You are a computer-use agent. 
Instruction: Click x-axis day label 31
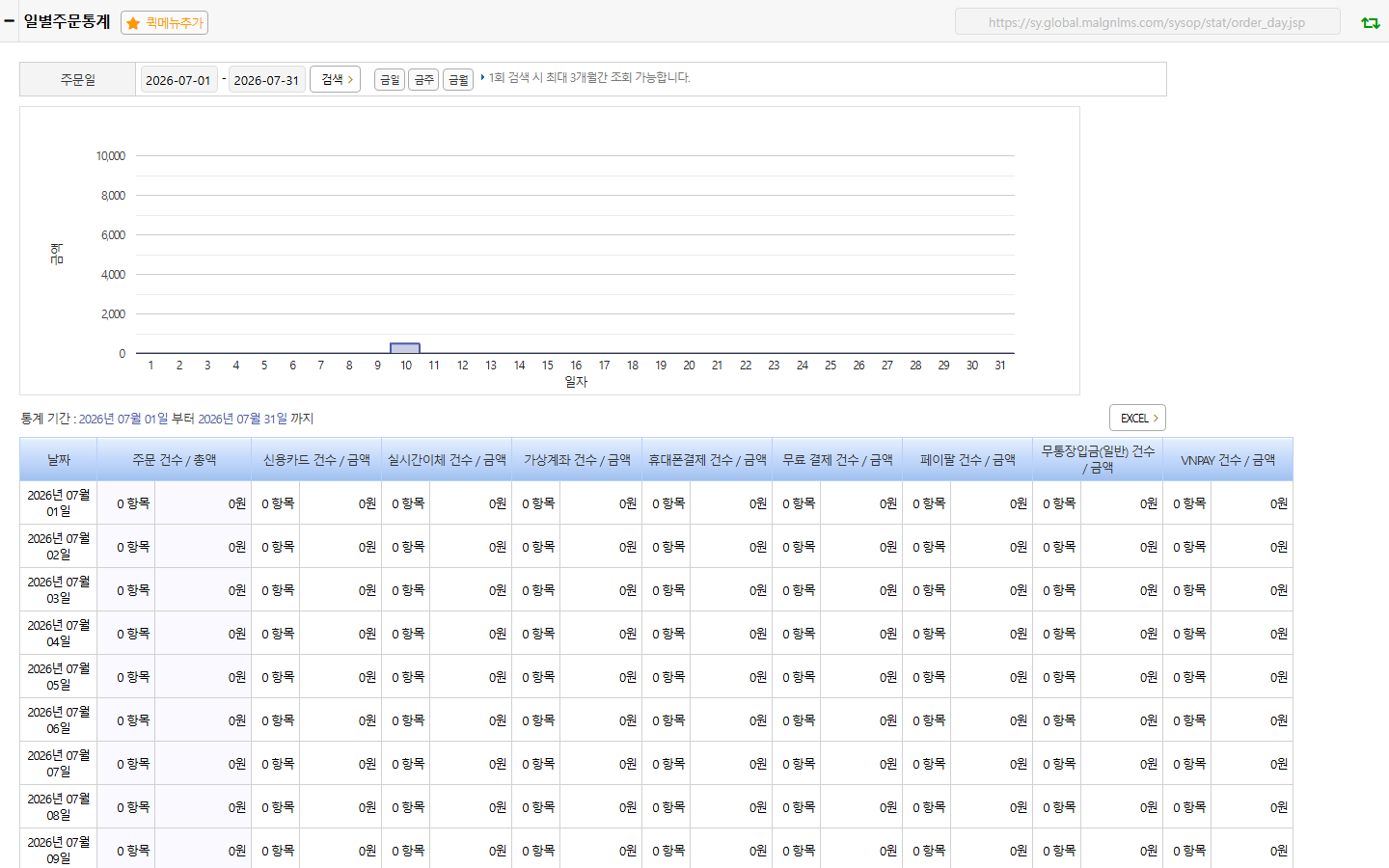coord(1000,366)
